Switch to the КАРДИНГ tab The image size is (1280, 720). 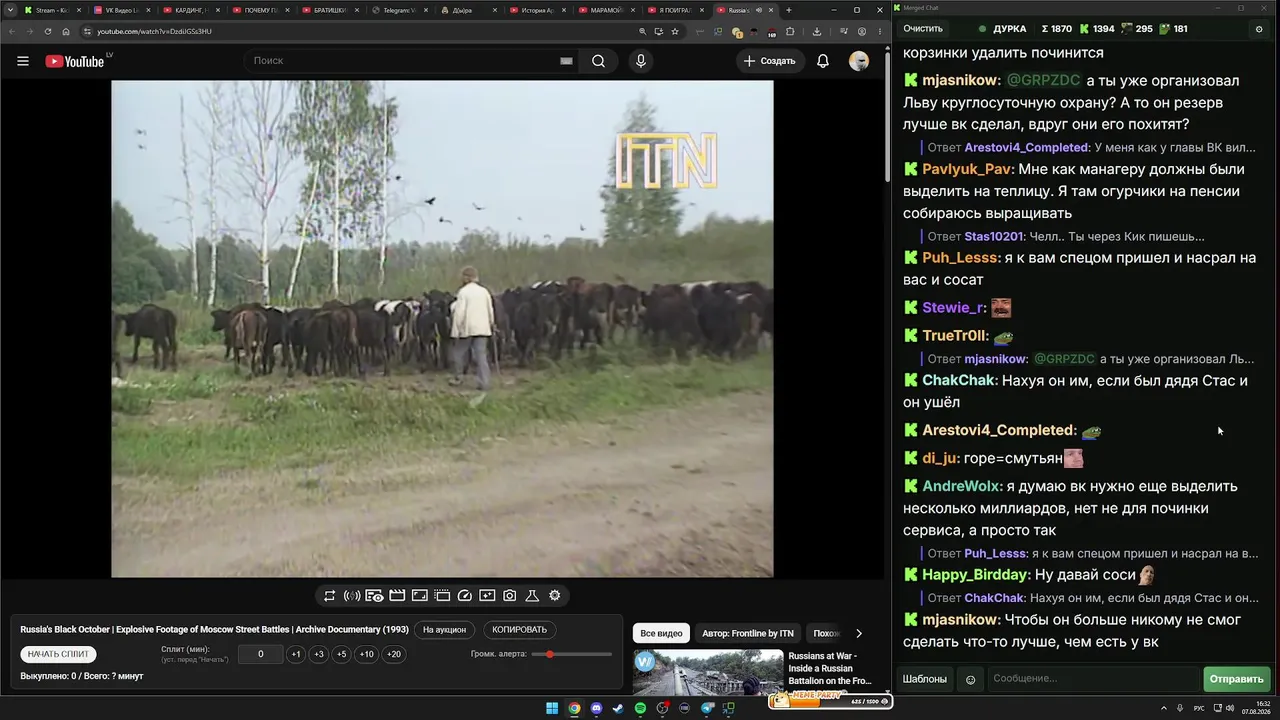point(190,10)
